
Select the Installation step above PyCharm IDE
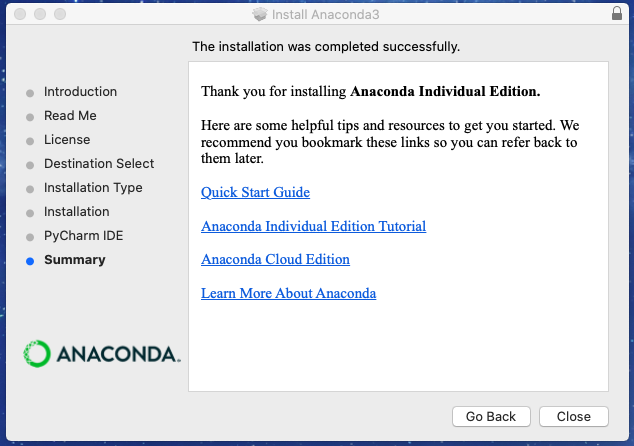pos(76,212)
